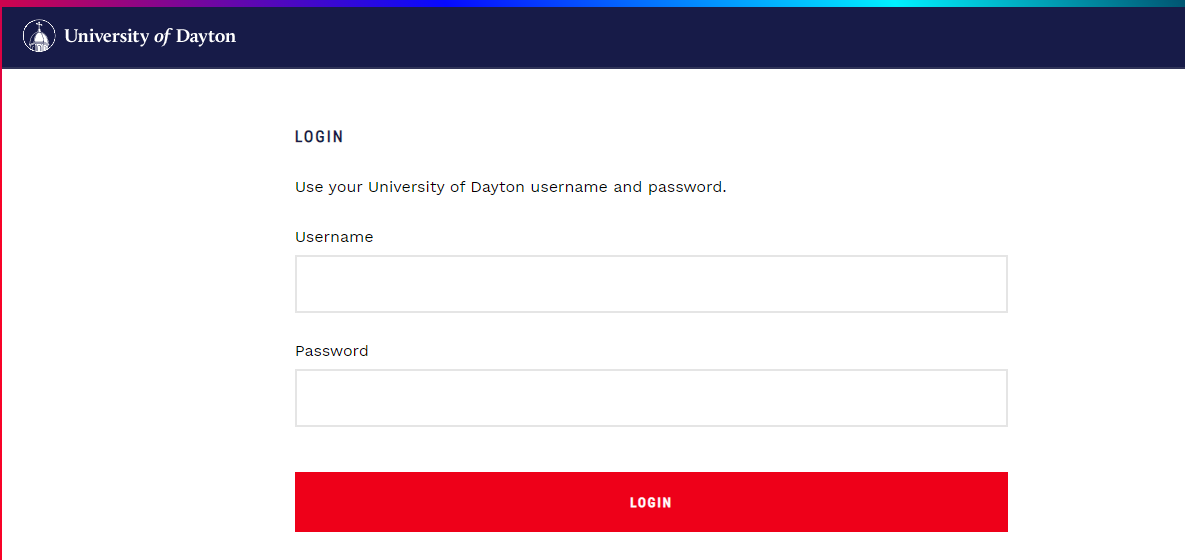The height and width of the screenshot is (560, 1185).
Task: Click the Password field label
Action: point(332,351)
